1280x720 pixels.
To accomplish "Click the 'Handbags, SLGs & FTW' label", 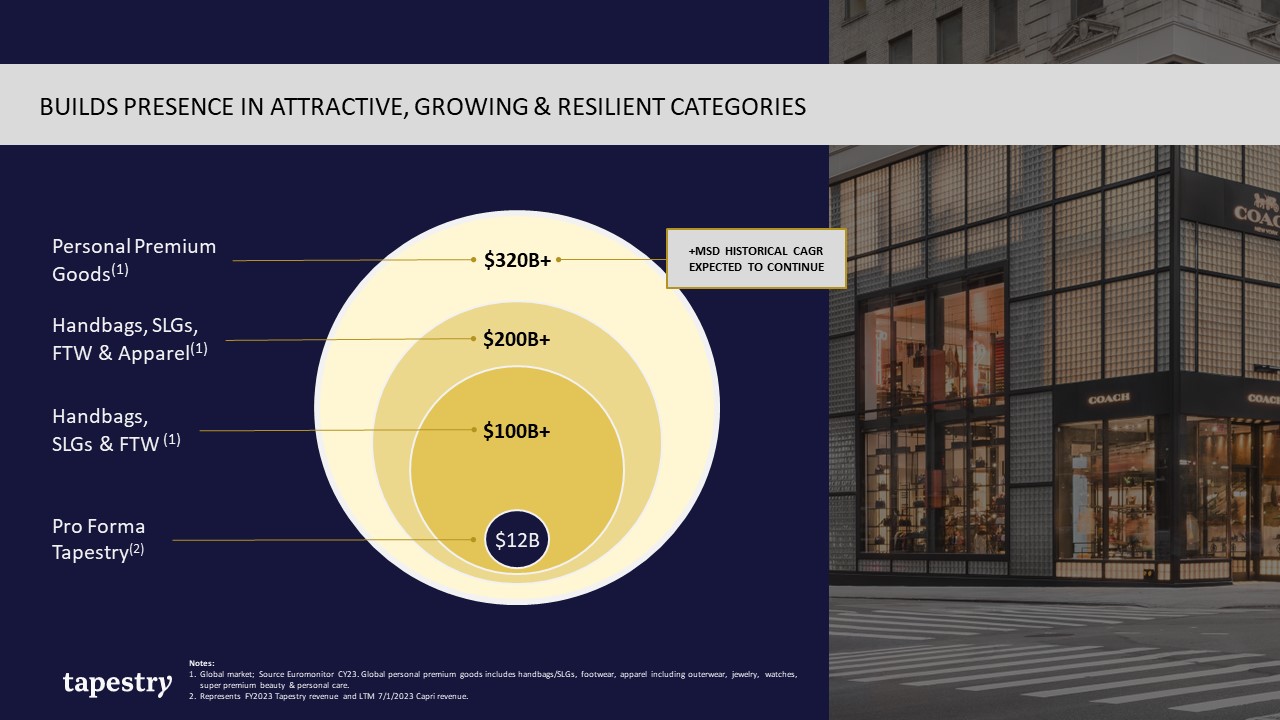I will pyautogui.click(x=116, y=430).
